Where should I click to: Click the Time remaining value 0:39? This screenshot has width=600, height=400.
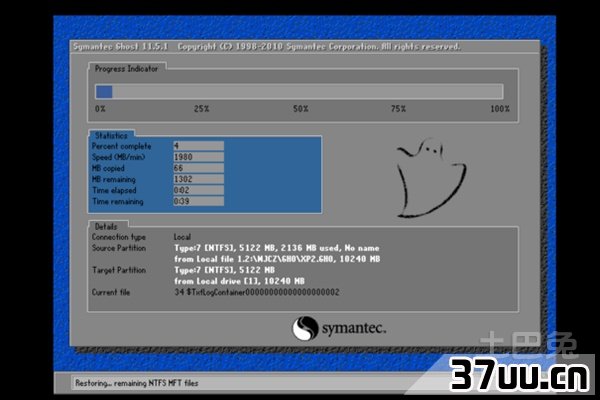199,201
